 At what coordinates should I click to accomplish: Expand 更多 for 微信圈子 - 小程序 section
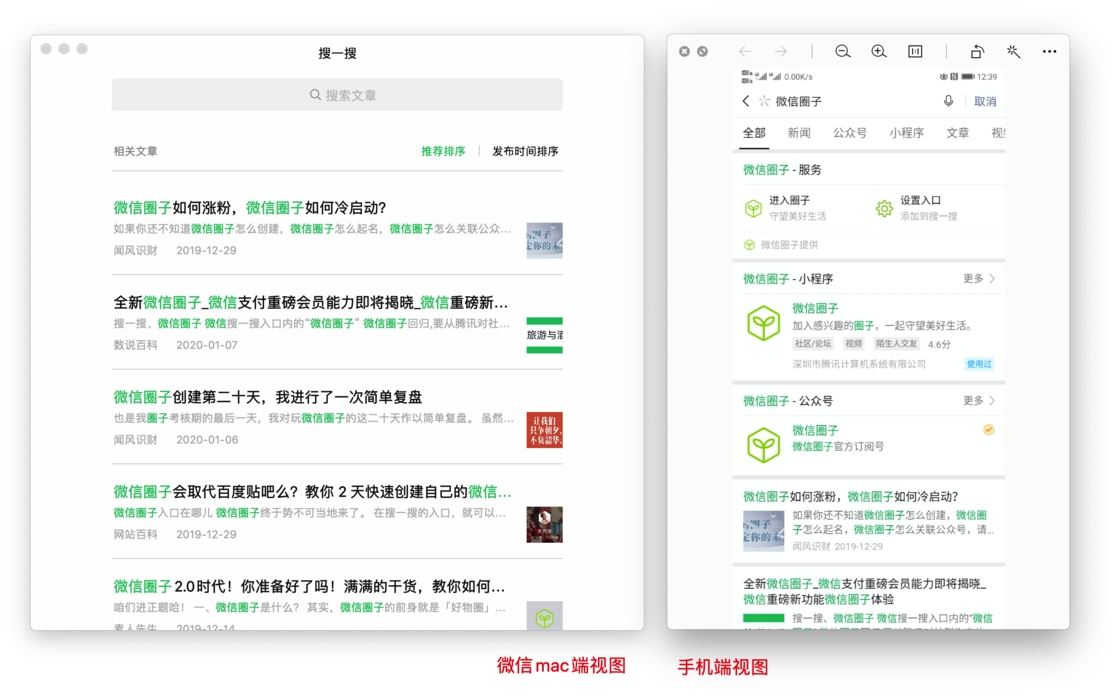[979, 279]
